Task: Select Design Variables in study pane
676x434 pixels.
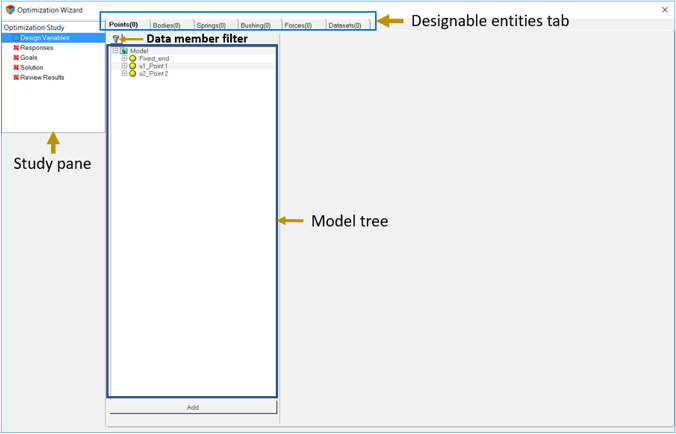Action: [x=45, y=38]
